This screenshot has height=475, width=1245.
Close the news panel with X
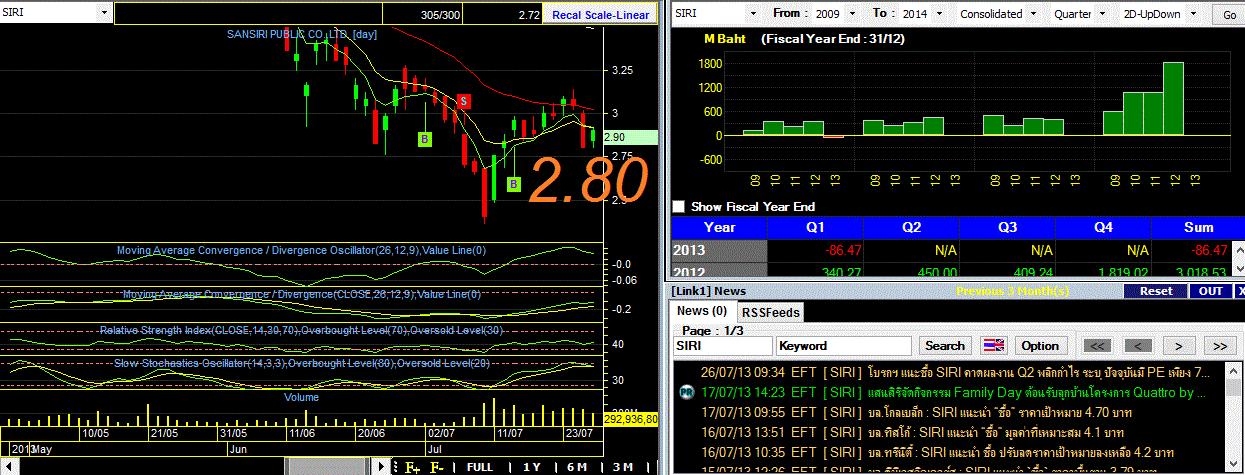1241,291
